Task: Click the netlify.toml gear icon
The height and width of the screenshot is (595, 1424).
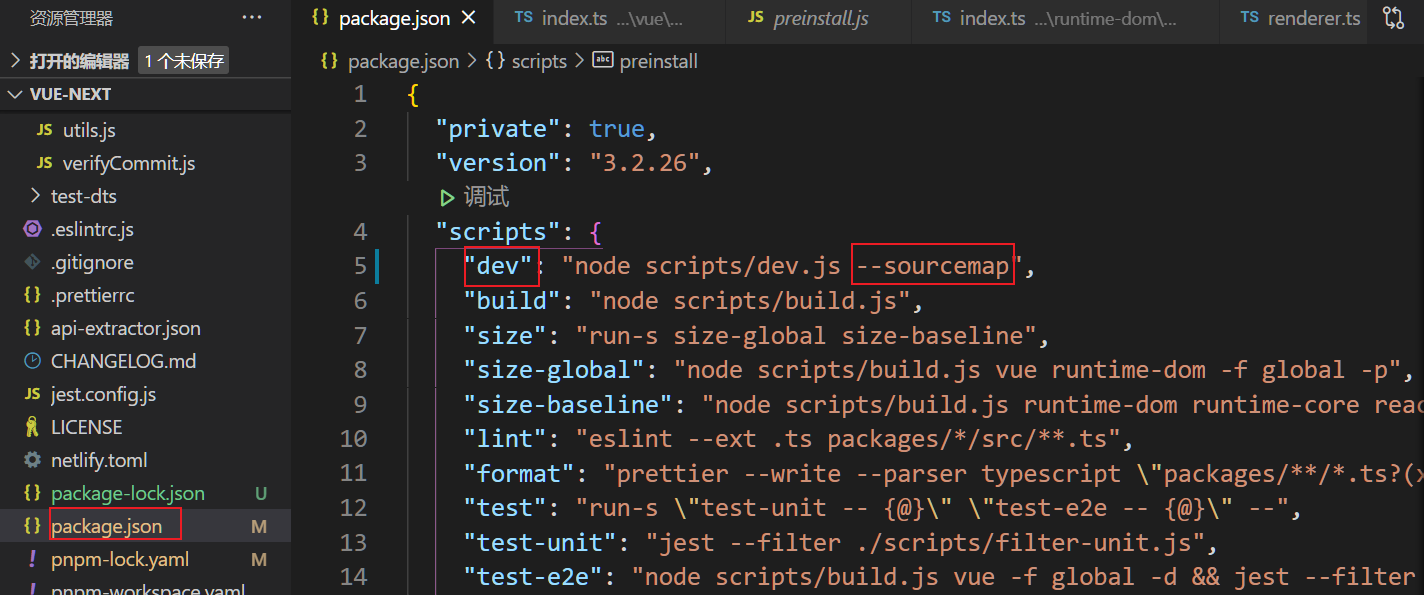Action: (32, 460)
